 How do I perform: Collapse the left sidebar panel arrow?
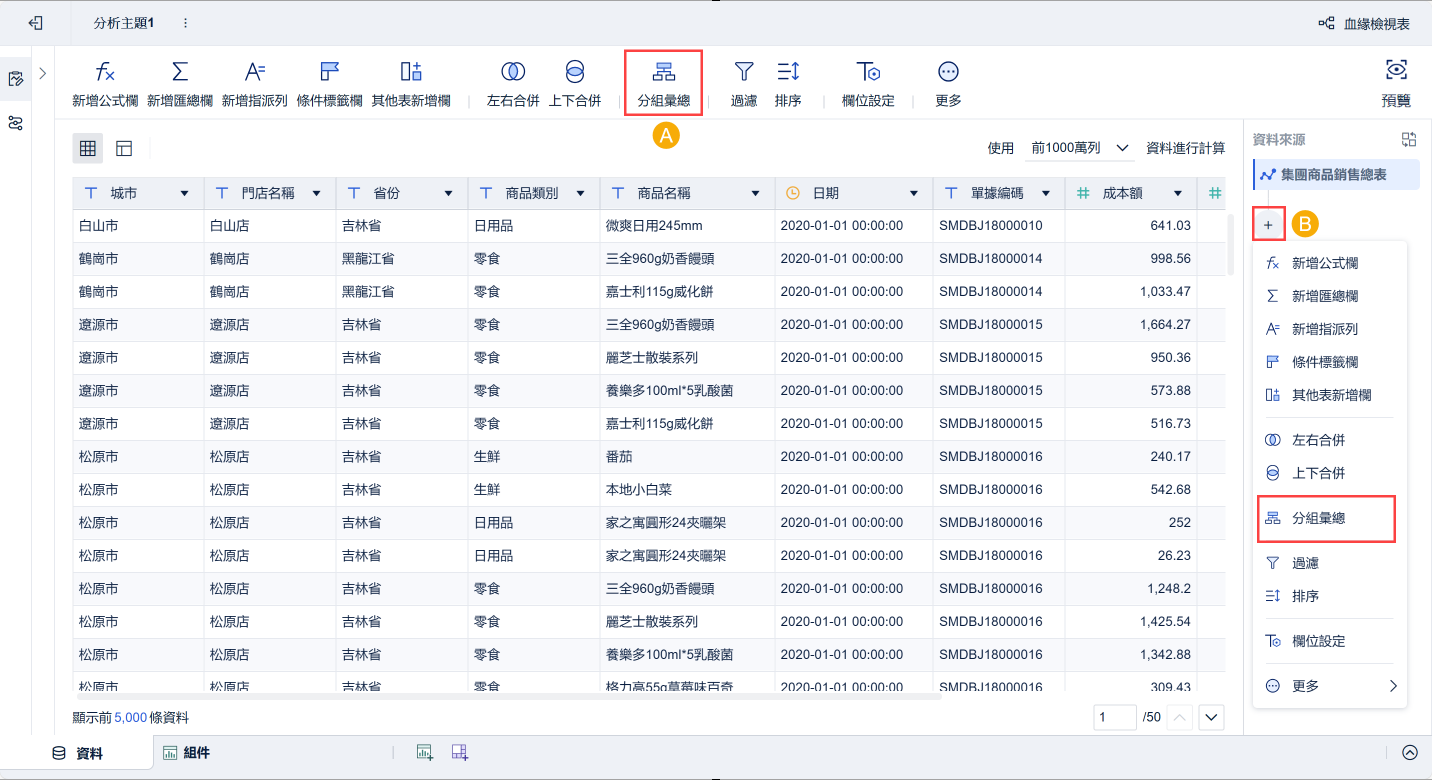pos(43,72)
